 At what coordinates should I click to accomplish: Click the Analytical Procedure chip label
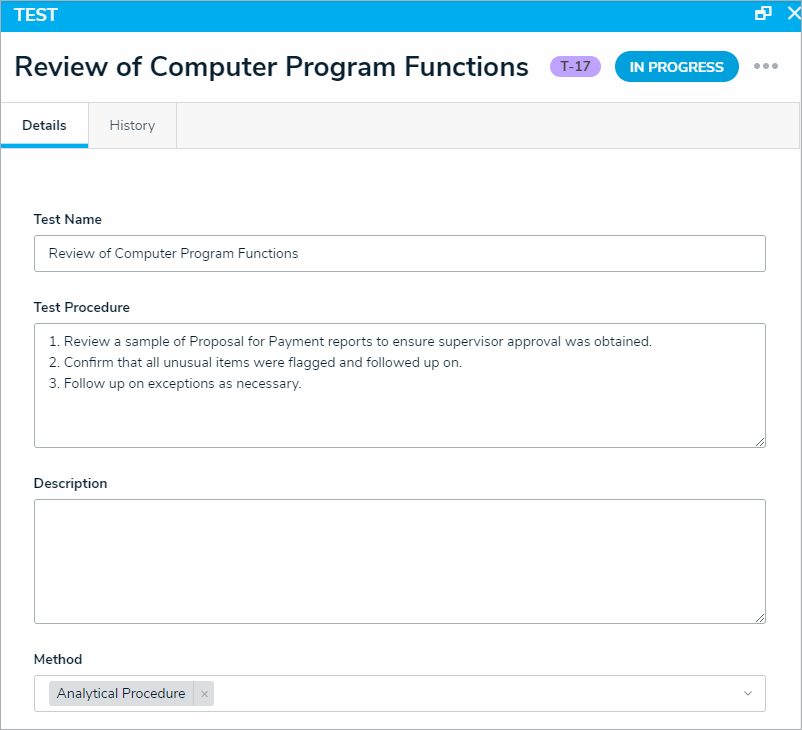point(121,694)
